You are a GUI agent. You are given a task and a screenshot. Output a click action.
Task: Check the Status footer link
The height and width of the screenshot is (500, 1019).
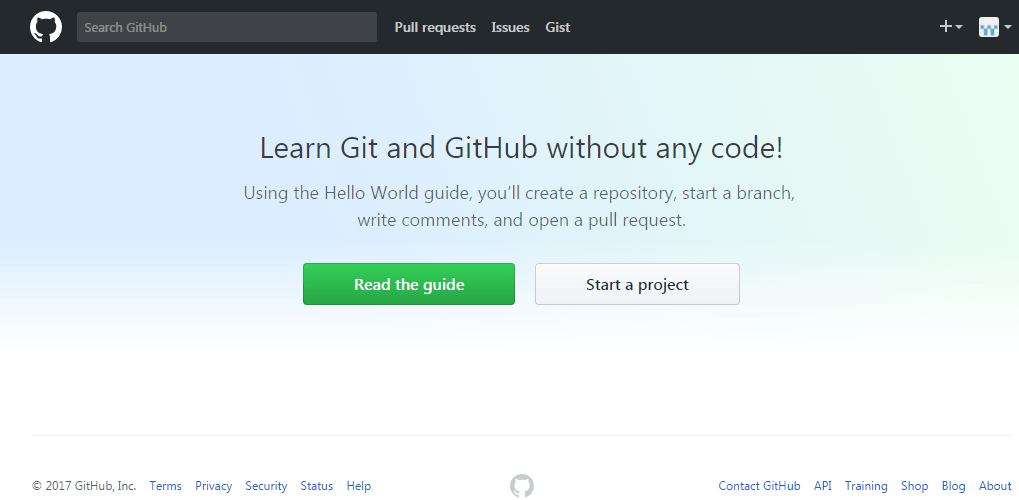[x=316, y=486]
